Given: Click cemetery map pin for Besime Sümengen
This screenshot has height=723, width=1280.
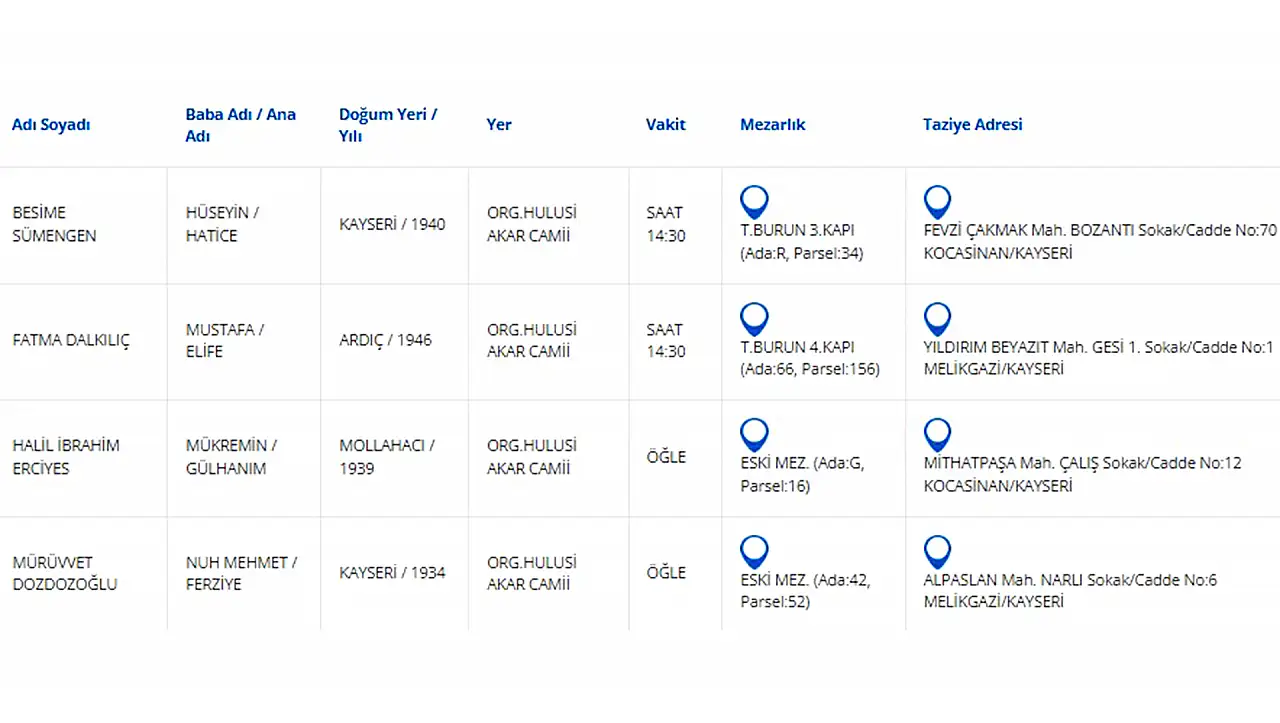Looking at the screenshot, I should pos(754,202).
